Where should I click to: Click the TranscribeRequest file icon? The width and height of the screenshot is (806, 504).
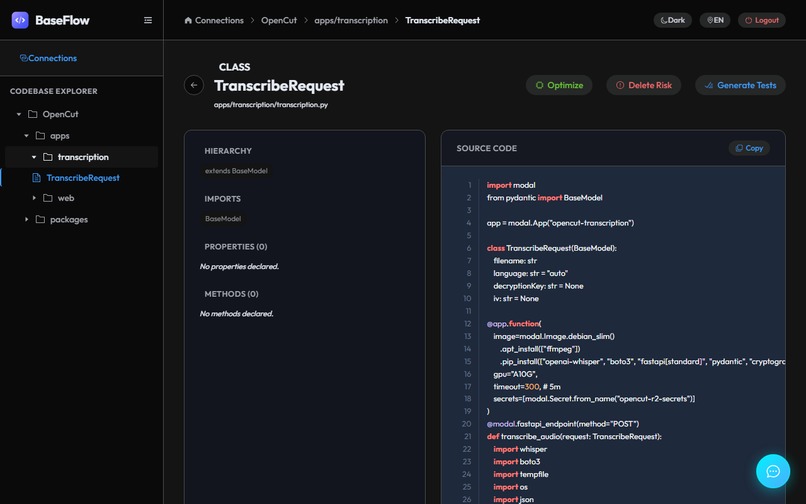36,178
